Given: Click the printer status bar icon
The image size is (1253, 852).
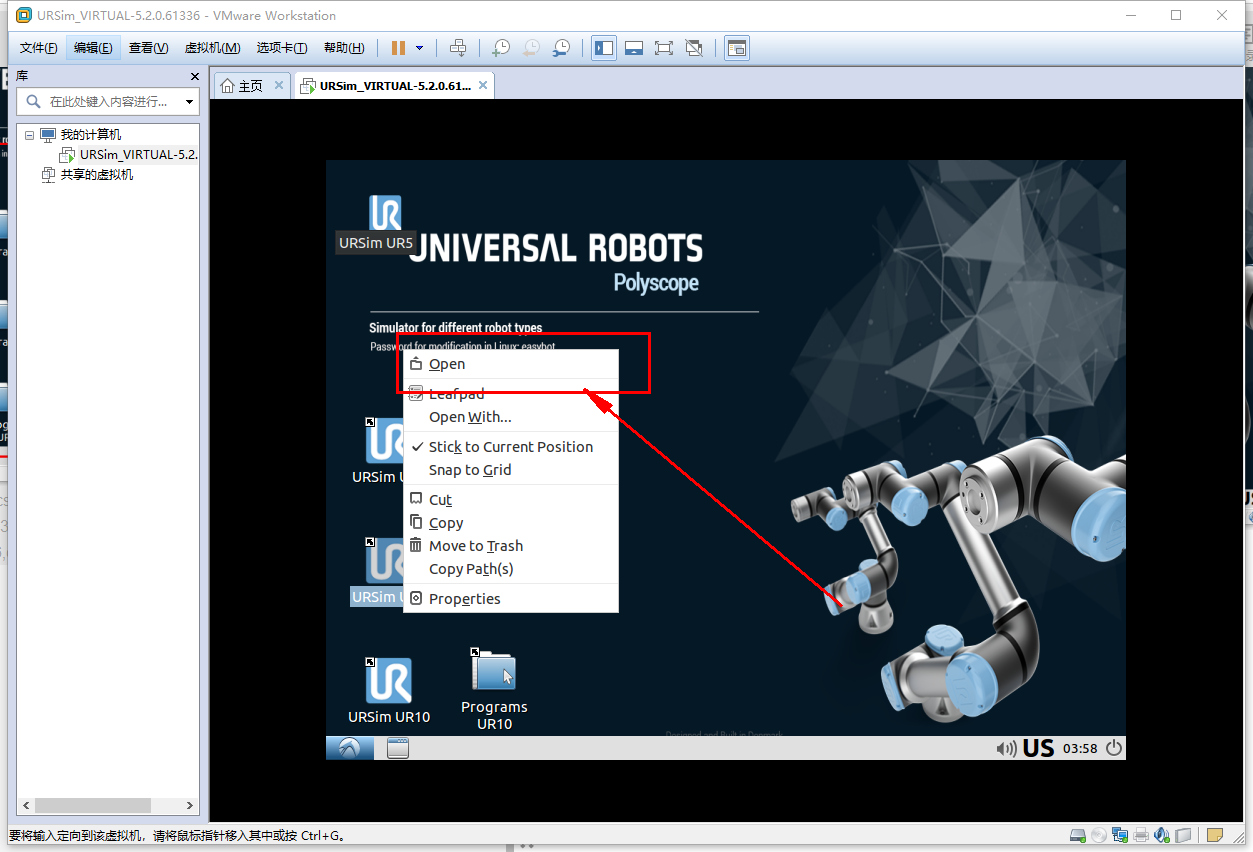Looking at the screenshot, I should [x=1140, y=835].
